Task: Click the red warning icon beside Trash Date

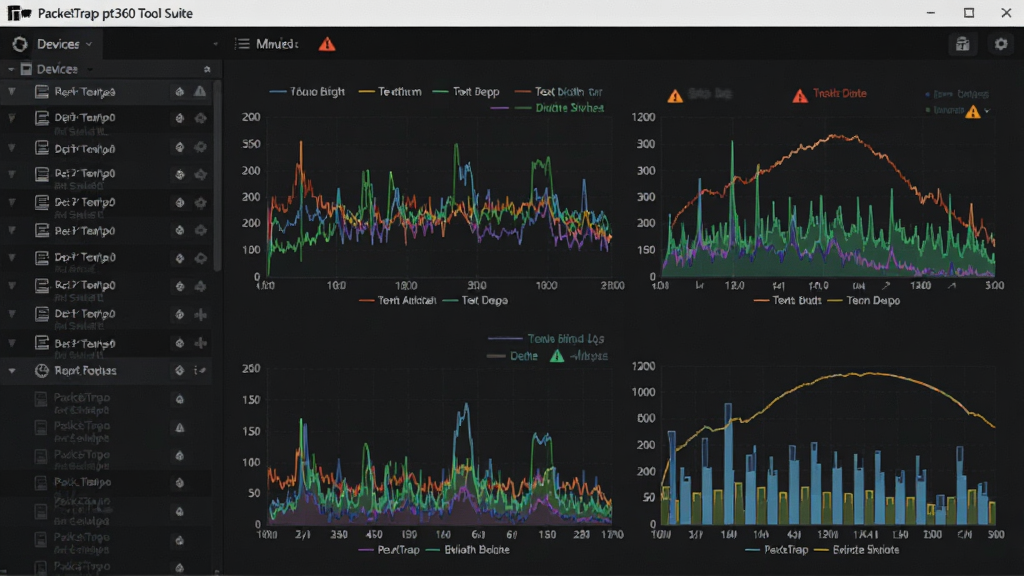Action: tap(799, 96)
